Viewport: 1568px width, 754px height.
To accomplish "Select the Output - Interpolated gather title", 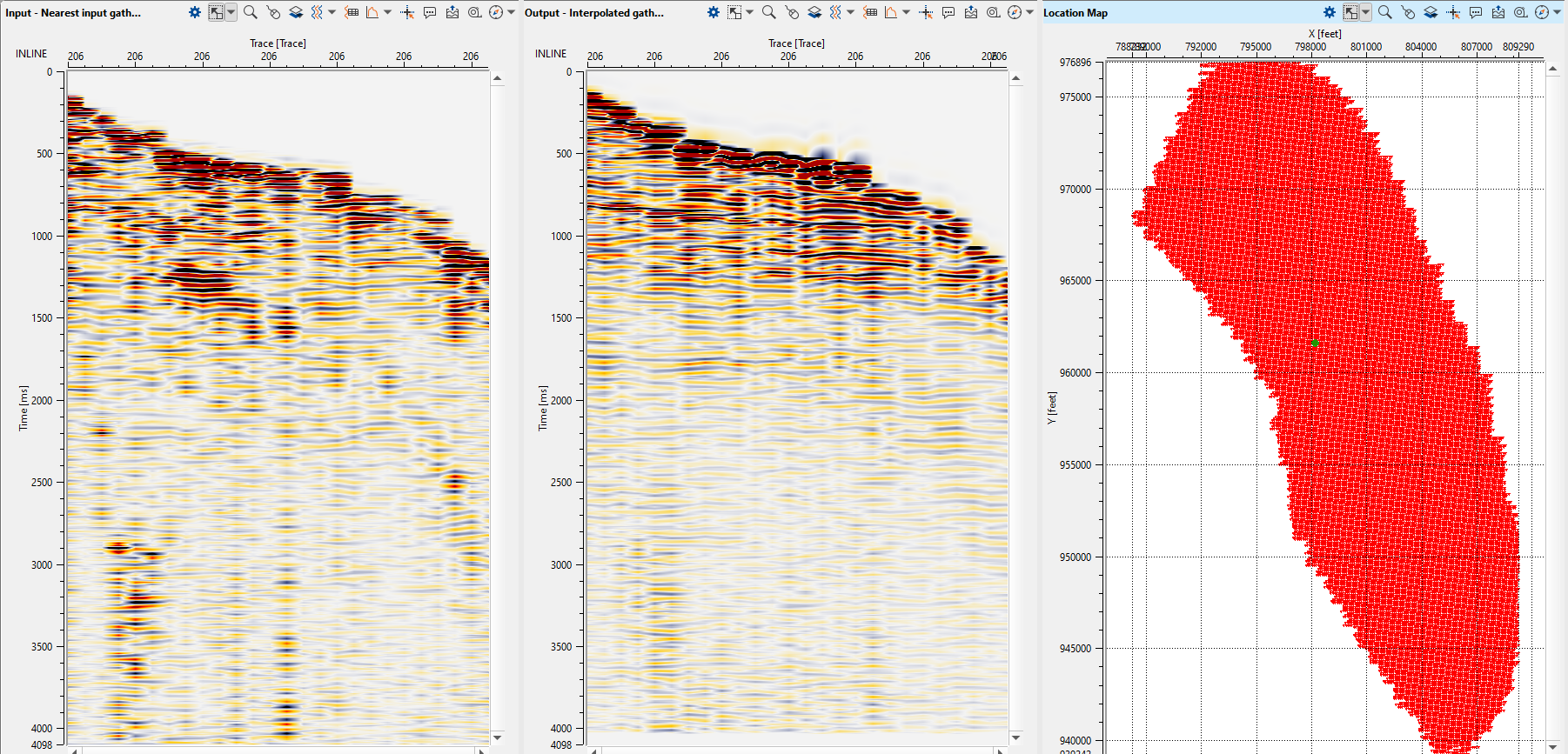I will coord(594,13).
